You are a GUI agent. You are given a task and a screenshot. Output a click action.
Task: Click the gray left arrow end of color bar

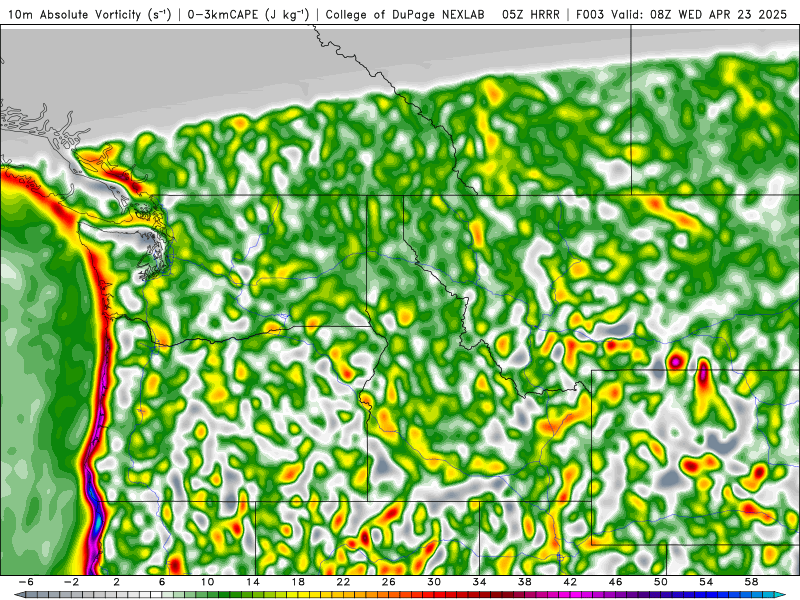pos(19,595)
